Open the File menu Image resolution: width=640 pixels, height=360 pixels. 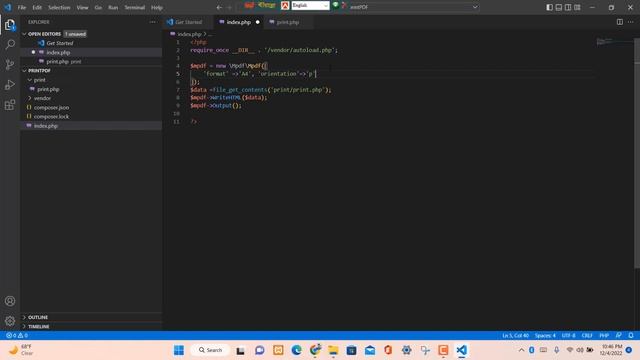tap(22, 7)
